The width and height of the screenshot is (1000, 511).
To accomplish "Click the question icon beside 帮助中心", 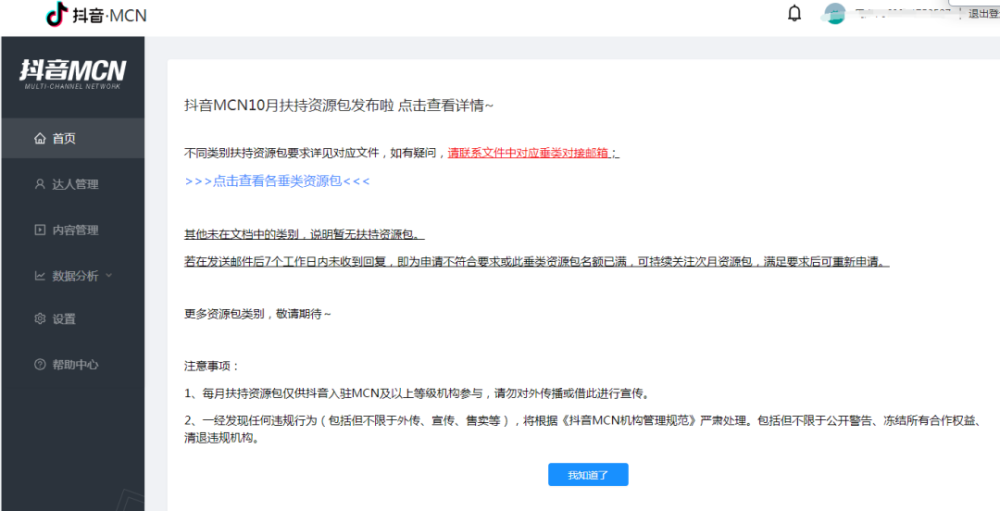I will pyautogui.click(x=40, y=364).
